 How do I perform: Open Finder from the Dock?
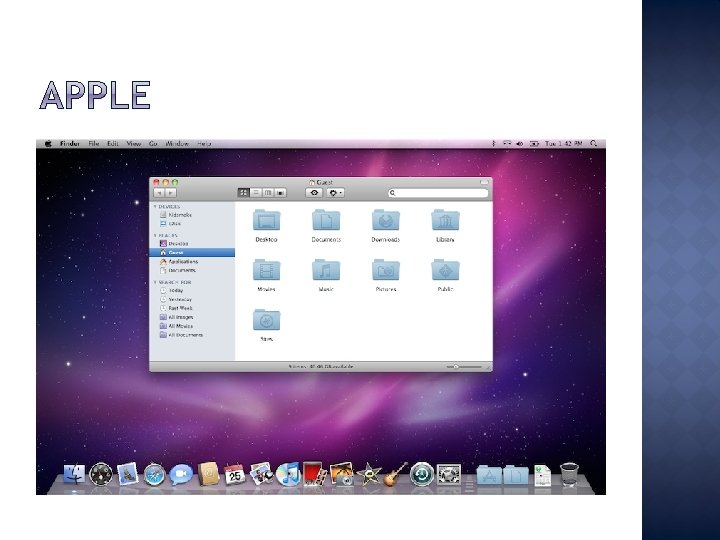click(74, 474)
